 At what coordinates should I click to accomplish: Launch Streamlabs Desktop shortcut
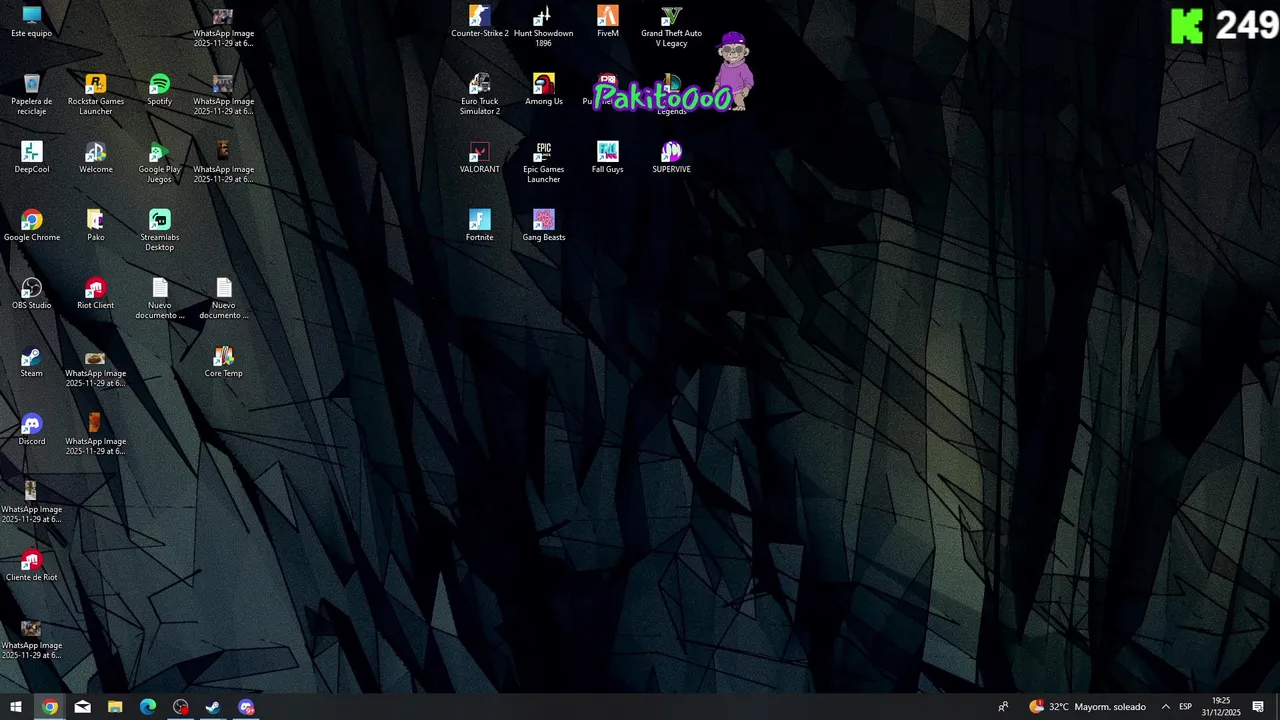pos(160,230)
